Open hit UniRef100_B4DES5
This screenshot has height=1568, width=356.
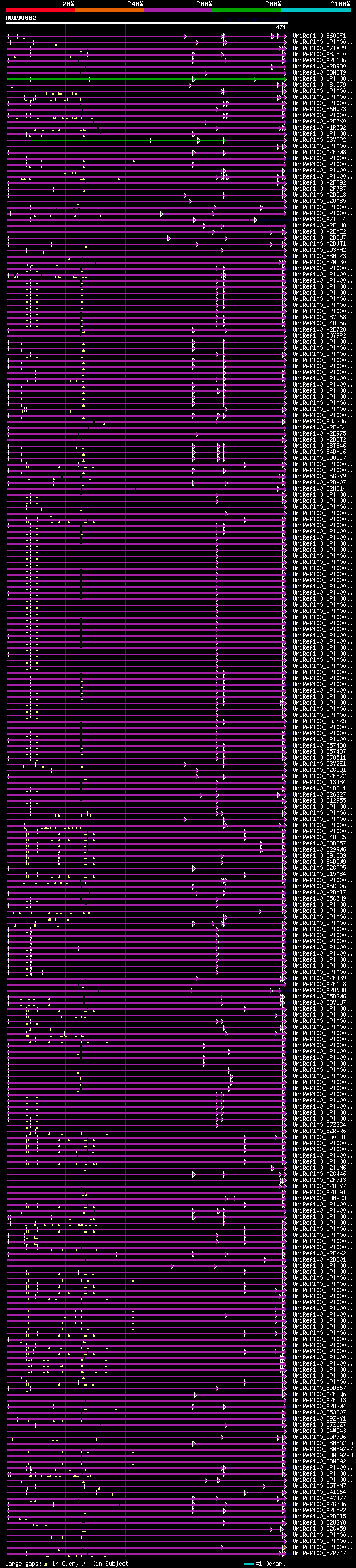pos(319,837)
